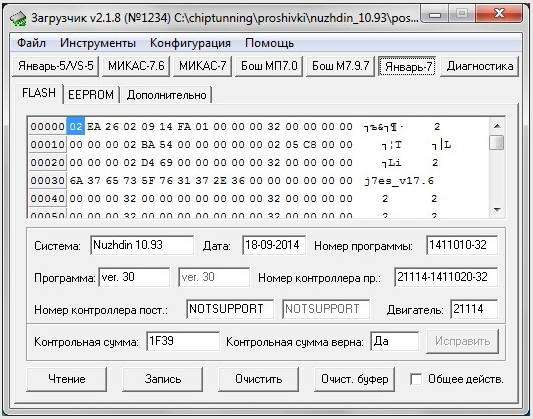
Task: Click the Чтение button
Action: (x=67, y=379)
